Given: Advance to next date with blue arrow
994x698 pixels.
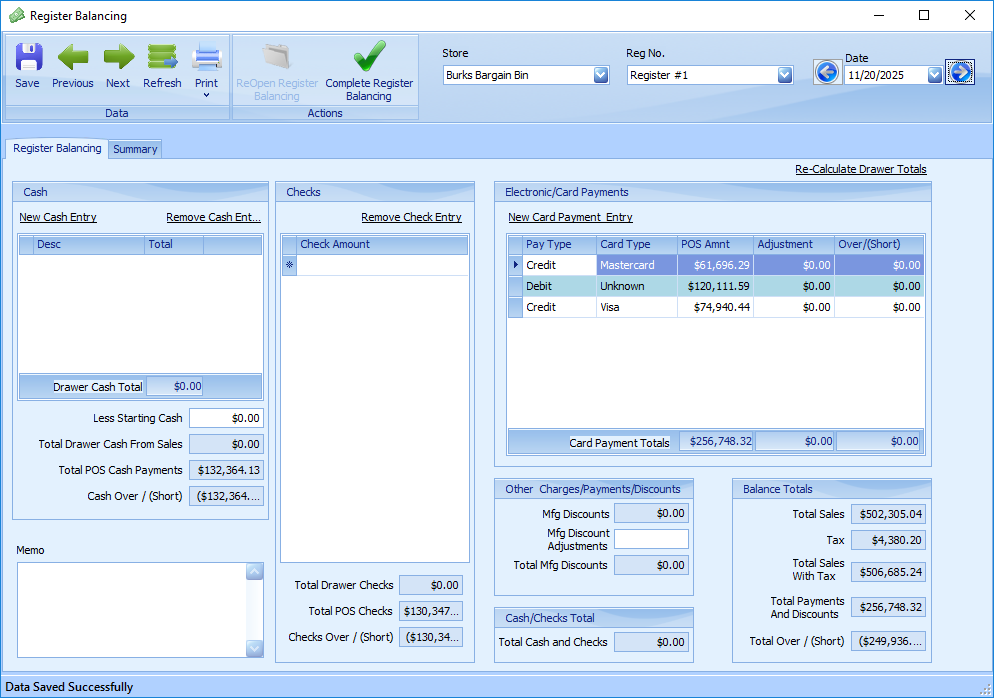Looking at the screenshot, I should pyautogui.click(x=960, y=73).
